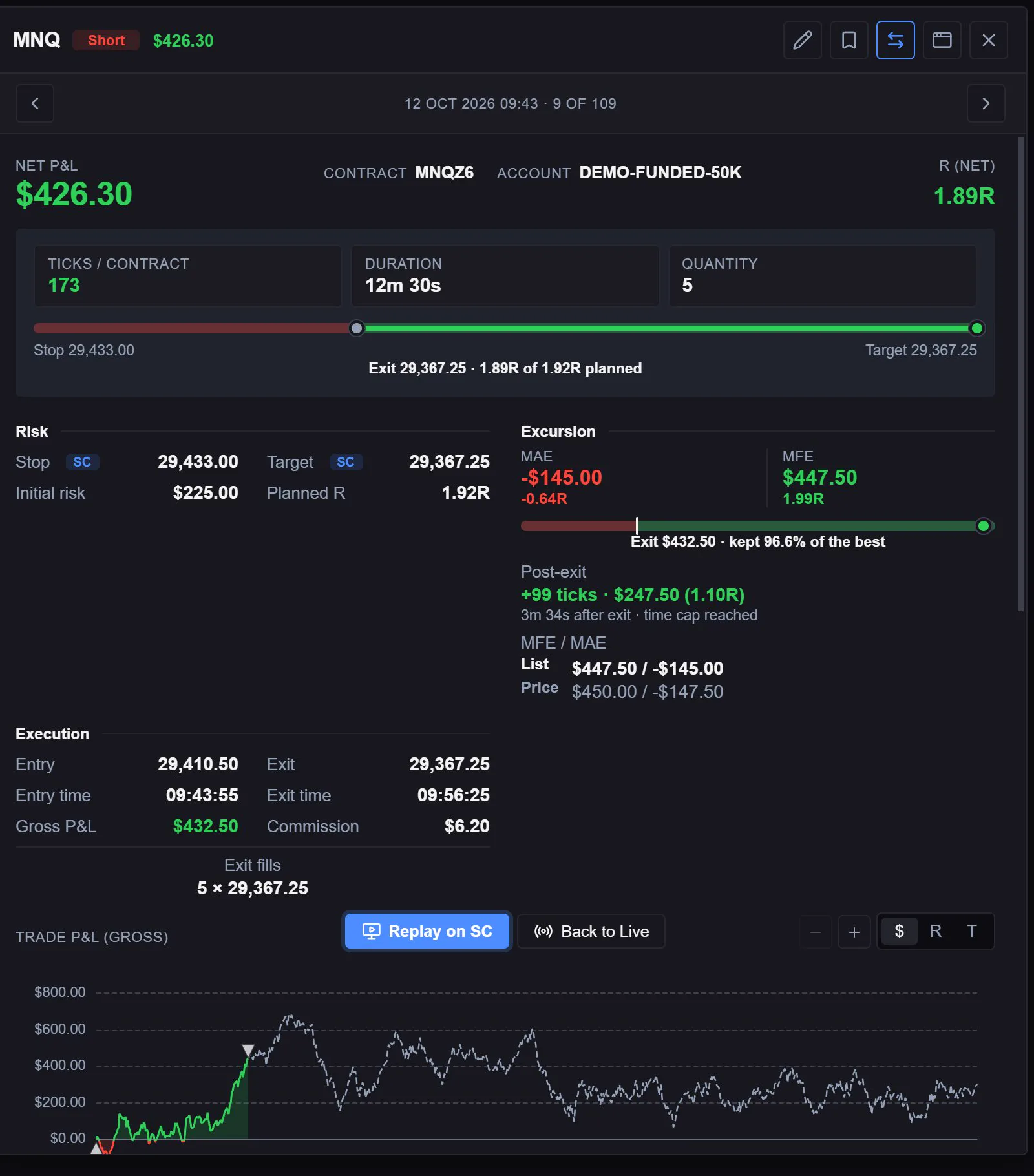Click the 12m 30s duration value
The image size is (1034, 1176).
pos(403,286)
